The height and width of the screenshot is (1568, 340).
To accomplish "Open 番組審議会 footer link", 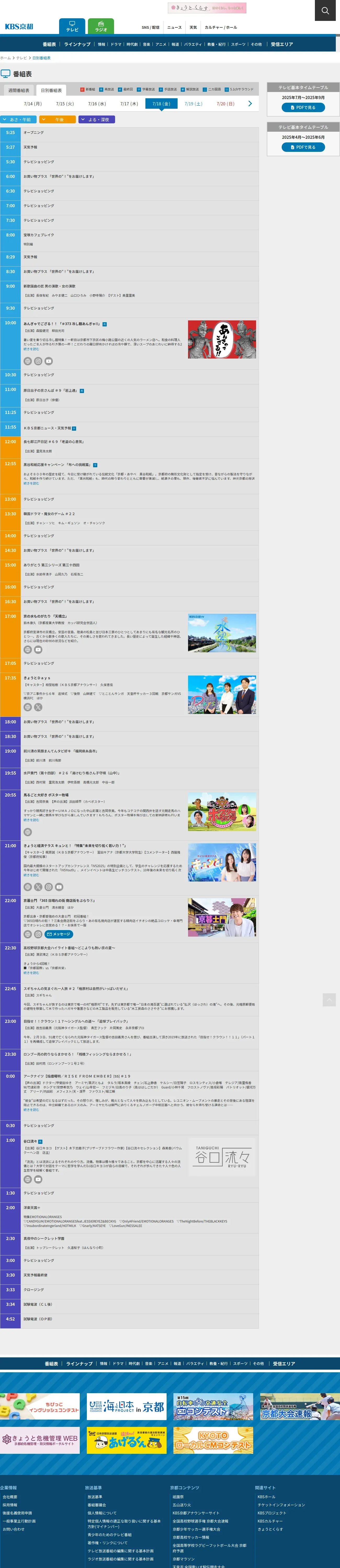I will tap(96, 1505).
